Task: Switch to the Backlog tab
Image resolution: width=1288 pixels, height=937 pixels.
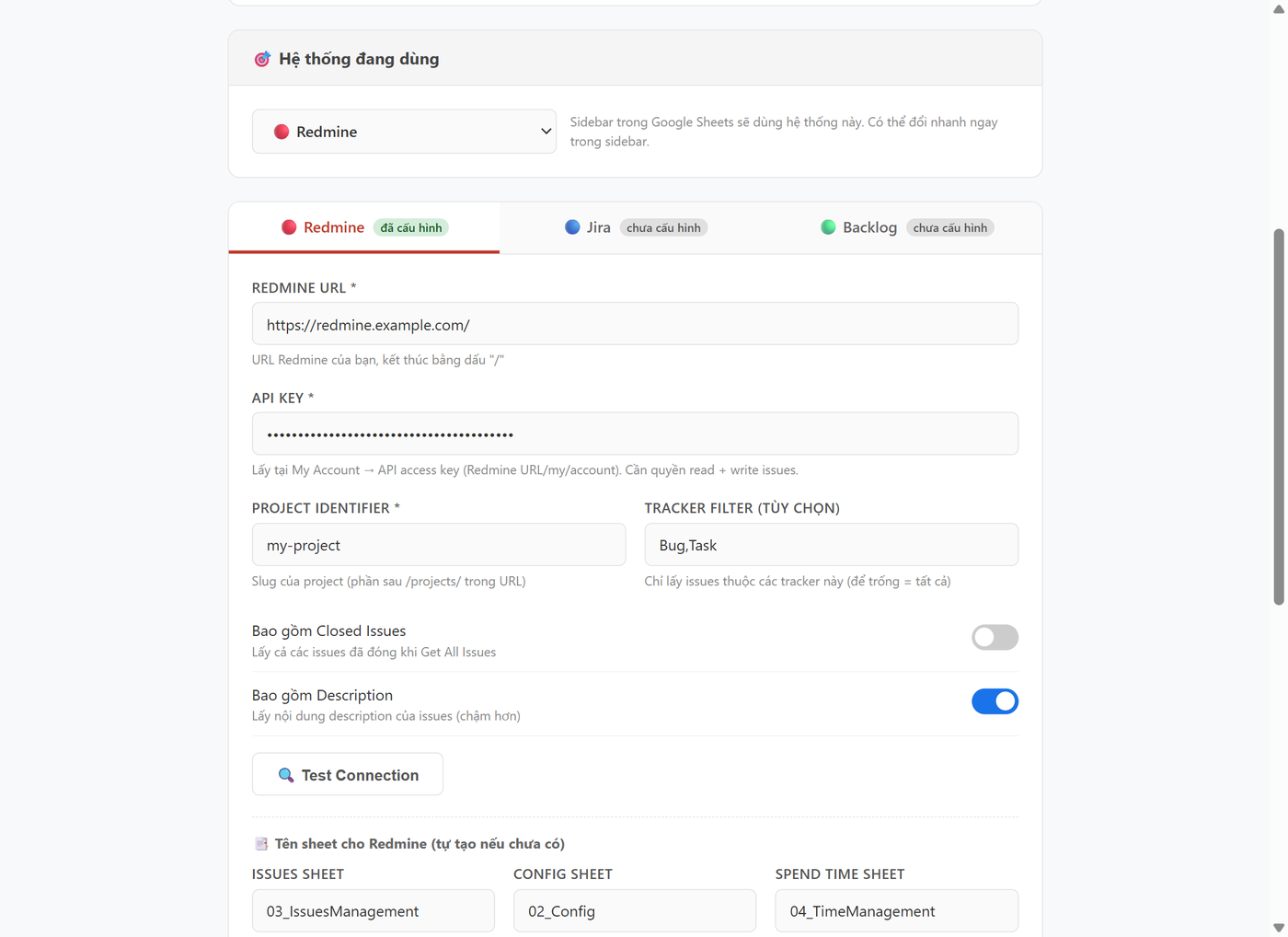Action: (x=906, y=227)
